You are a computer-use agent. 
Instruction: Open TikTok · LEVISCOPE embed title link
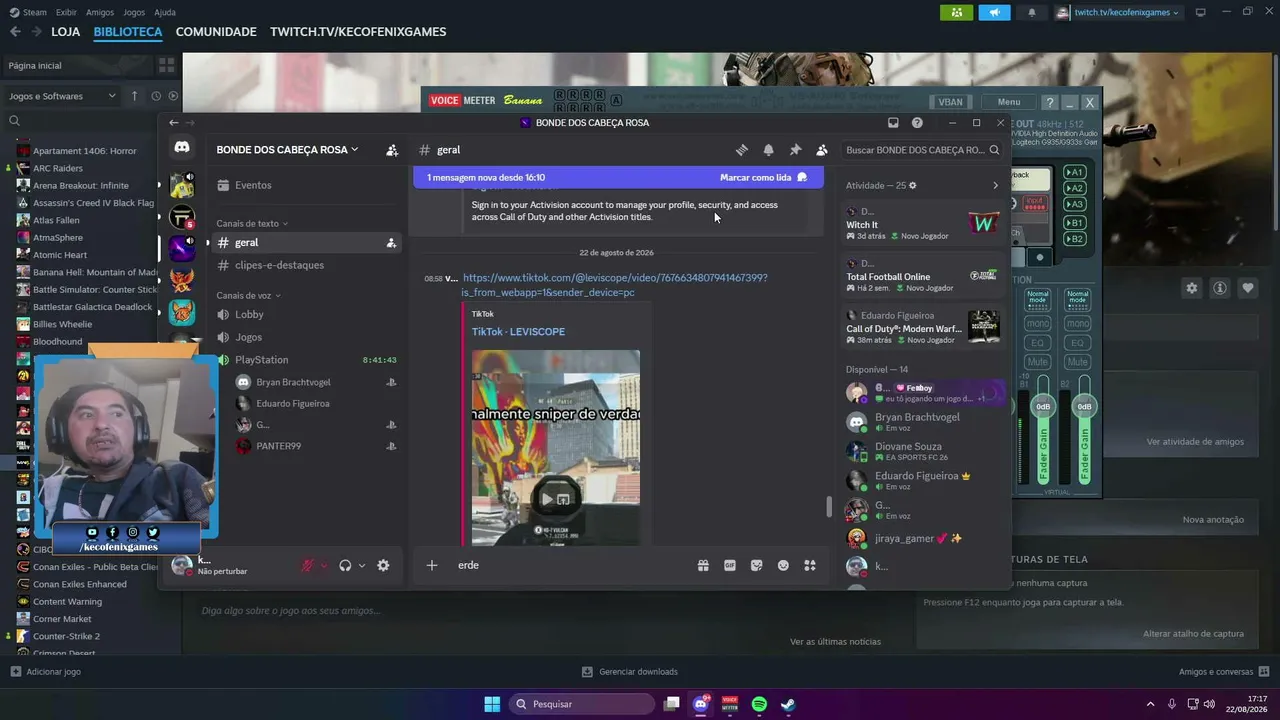click(x=518, y=332)
